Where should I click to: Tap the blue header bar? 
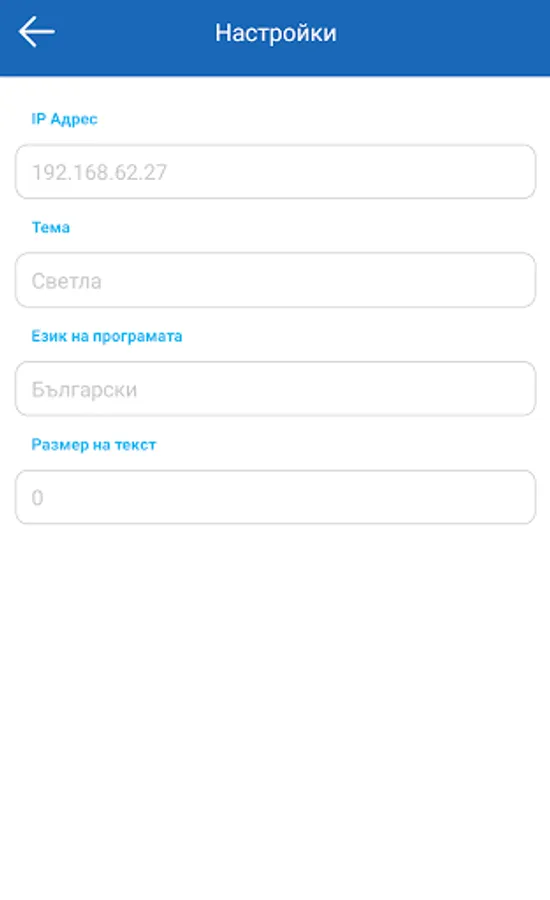[x=275, y=38]
